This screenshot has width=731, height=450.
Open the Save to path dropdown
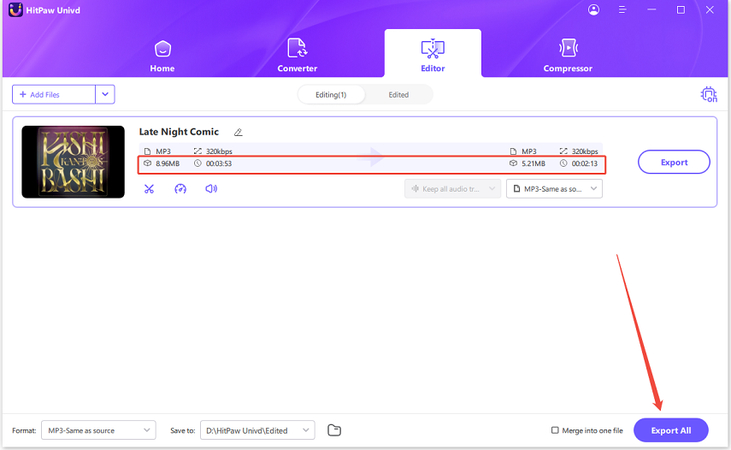257,430
